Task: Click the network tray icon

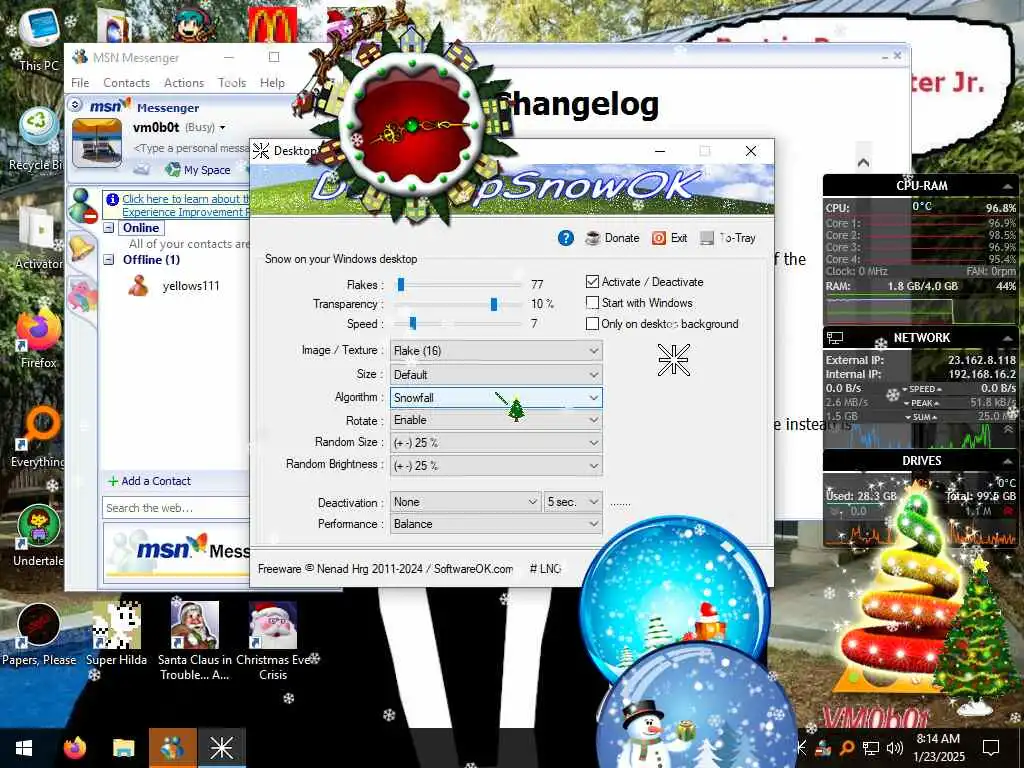Action: (x=870, y=748)
